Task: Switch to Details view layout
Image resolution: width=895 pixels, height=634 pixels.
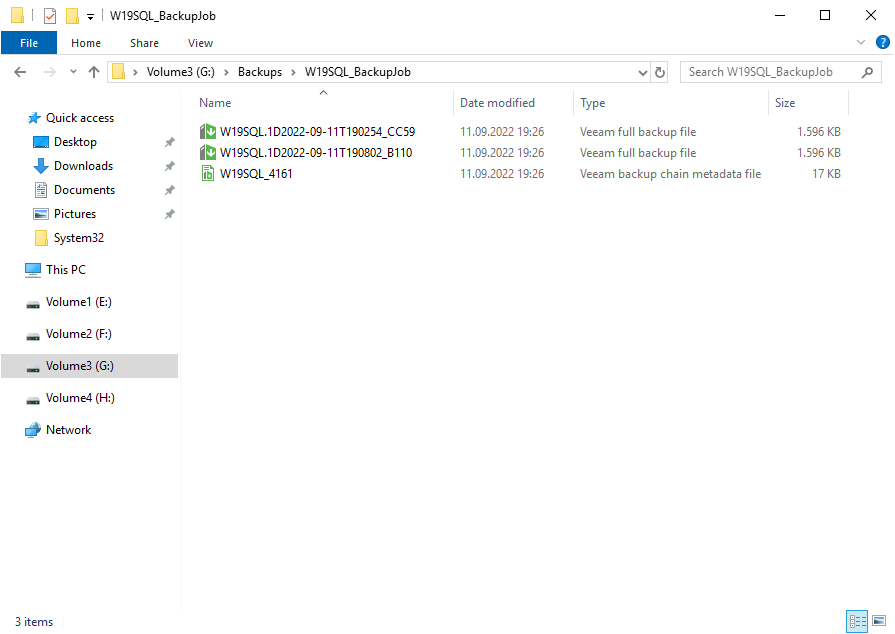Action: (857, 621)
